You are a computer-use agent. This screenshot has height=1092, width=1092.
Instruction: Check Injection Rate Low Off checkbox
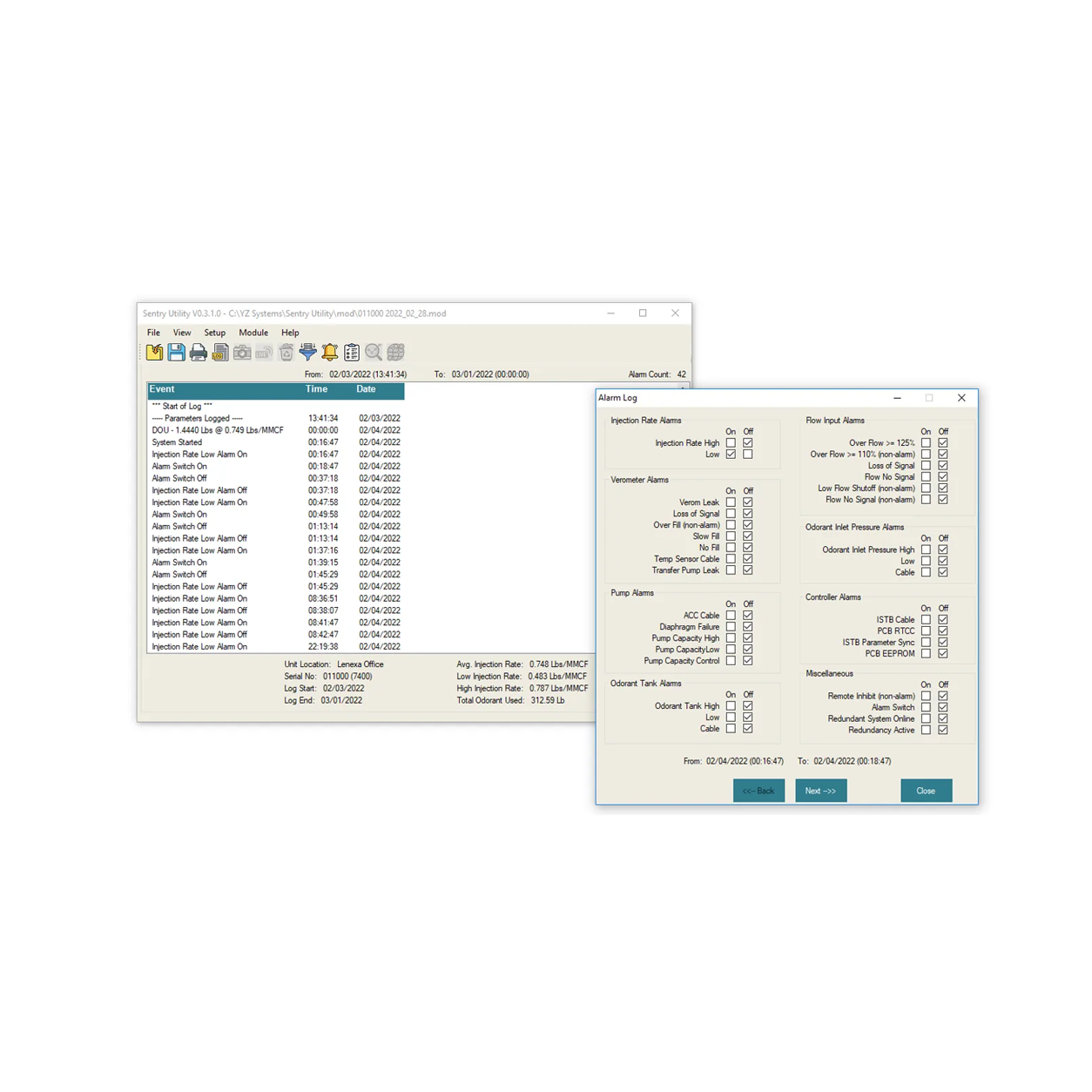click(x=748, y=455)
